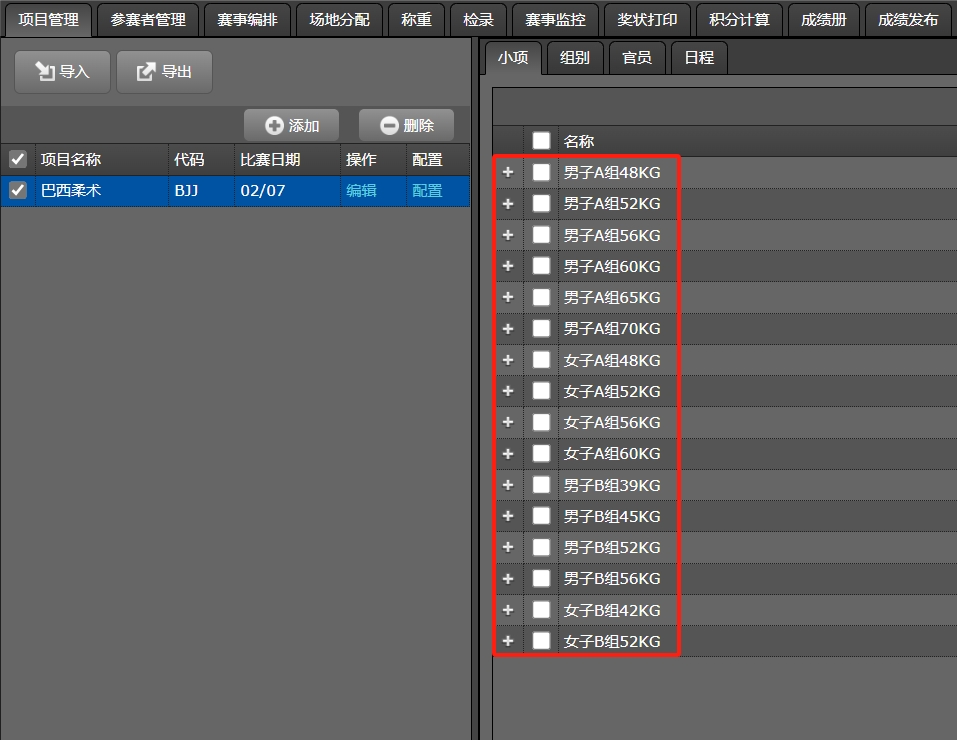Tick the select-all checkbox beside 名称
Viewport: 957px width, 740px height.
[541, 141]
